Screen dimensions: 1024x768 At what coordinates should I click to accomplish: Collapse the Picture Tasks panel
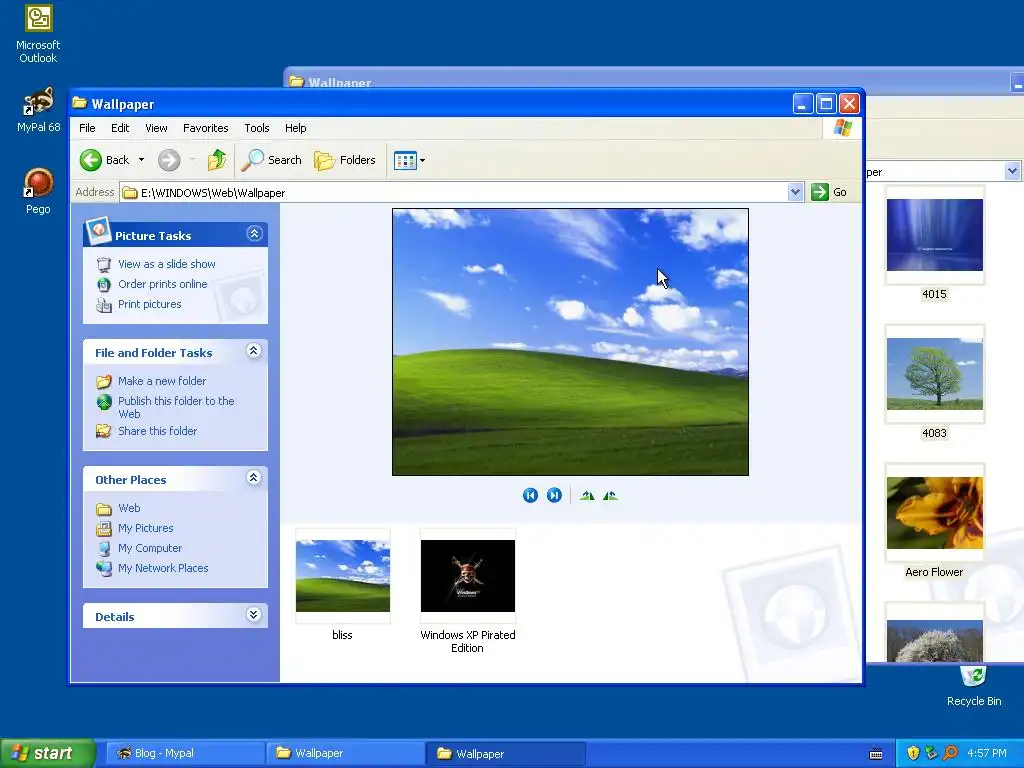click(255, 234)
